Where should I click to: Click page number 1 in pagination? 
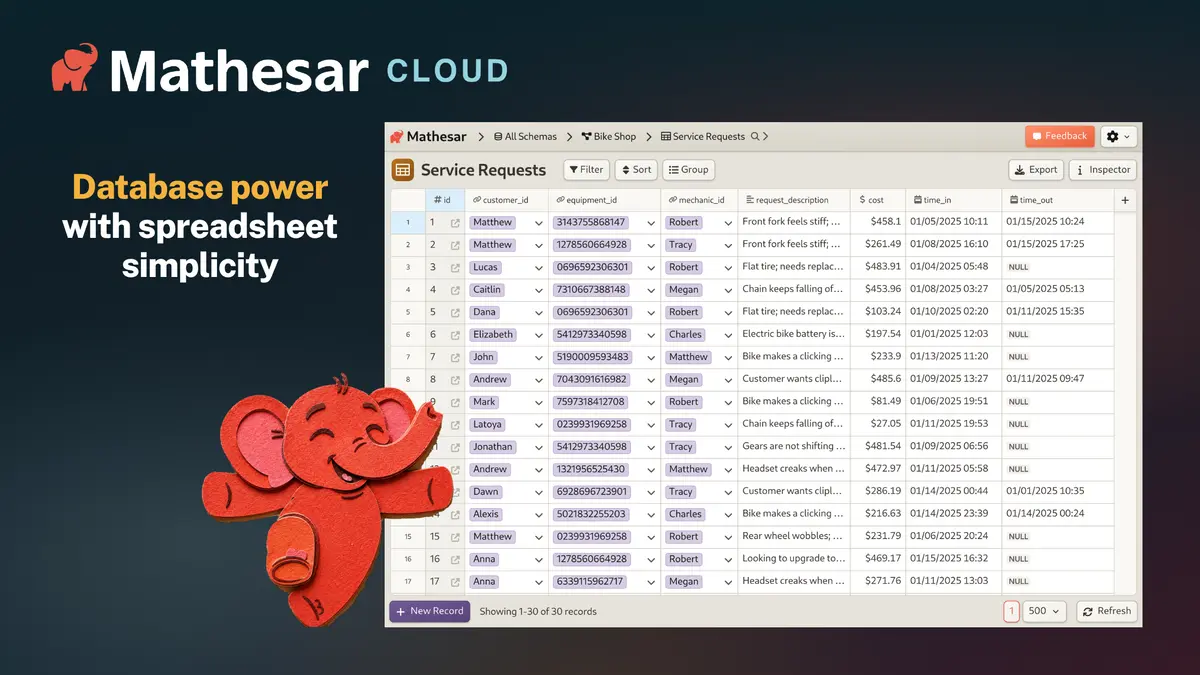click(1011, 611)
